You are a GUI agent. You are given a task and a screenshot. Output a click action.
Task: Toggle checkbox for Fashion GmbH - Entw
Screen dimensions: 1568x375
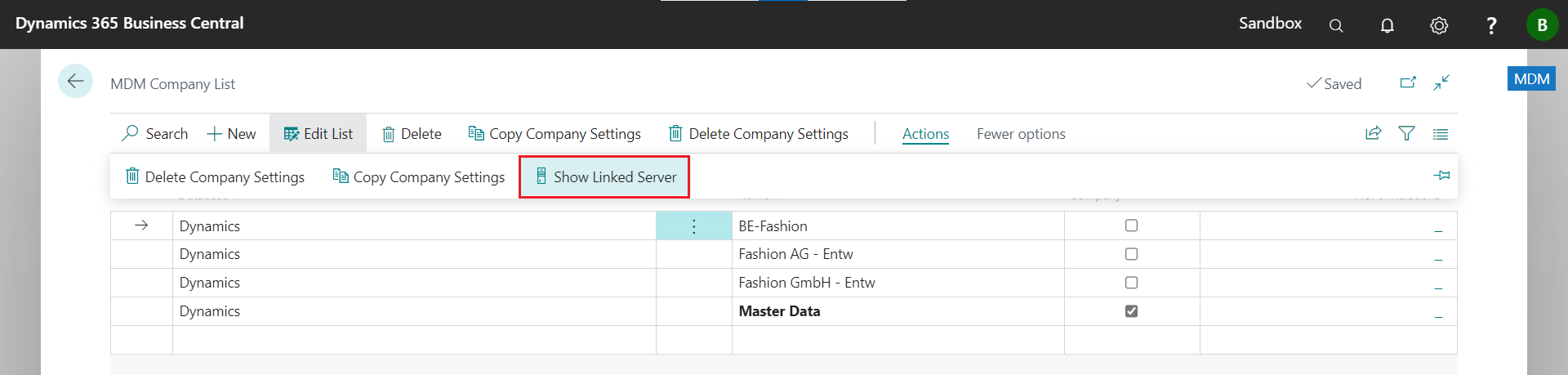point(1131,283)
